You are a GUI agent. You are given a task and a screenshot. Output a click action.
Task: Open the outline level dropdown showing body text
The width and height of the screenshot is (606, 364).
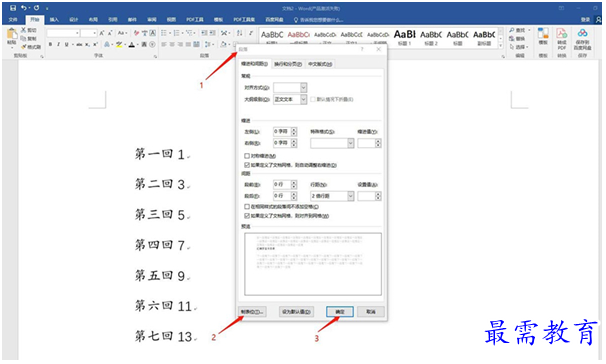303,100
